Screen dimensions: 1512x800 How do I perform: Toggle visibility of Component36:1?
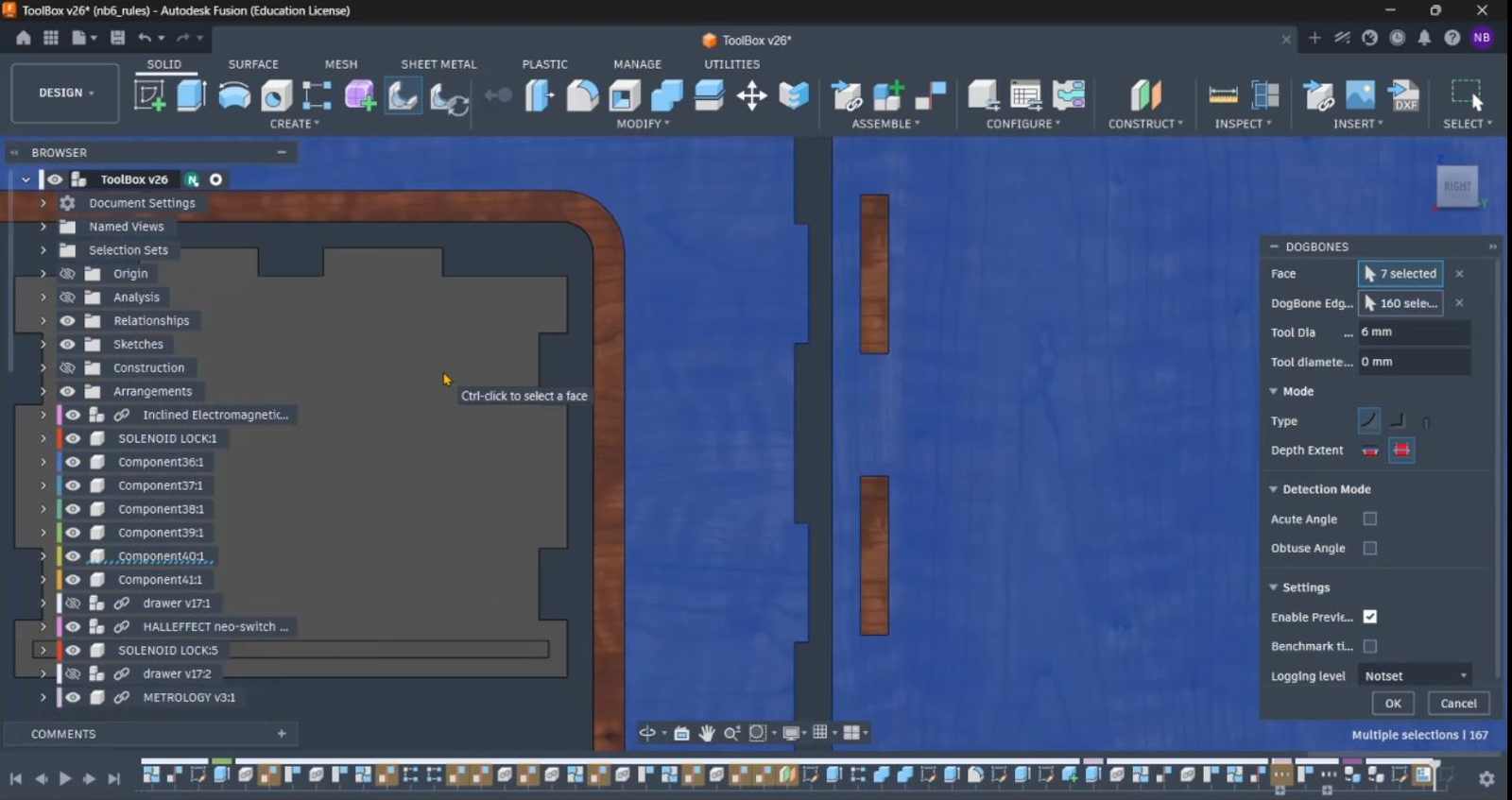[73, 462]
